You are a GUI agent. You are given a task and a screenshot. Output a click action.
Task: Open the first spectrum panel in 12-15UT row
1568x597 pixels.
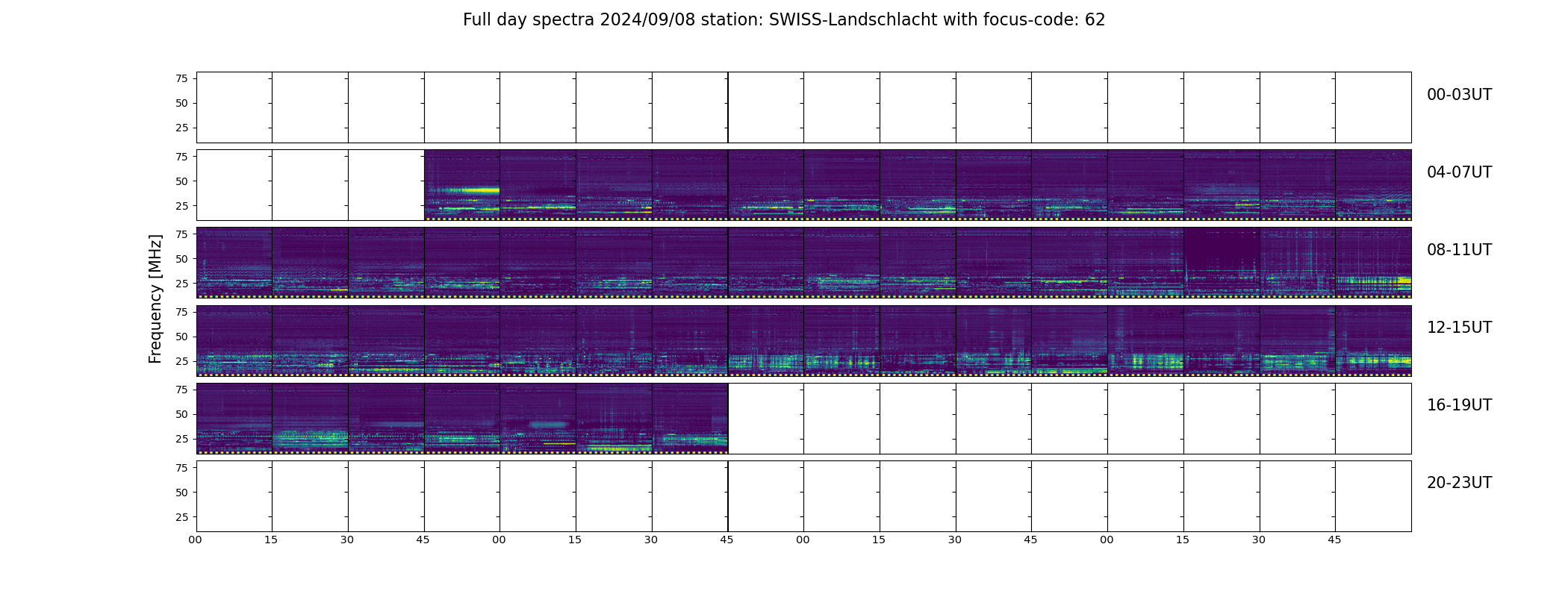click(x=234, y=340)
